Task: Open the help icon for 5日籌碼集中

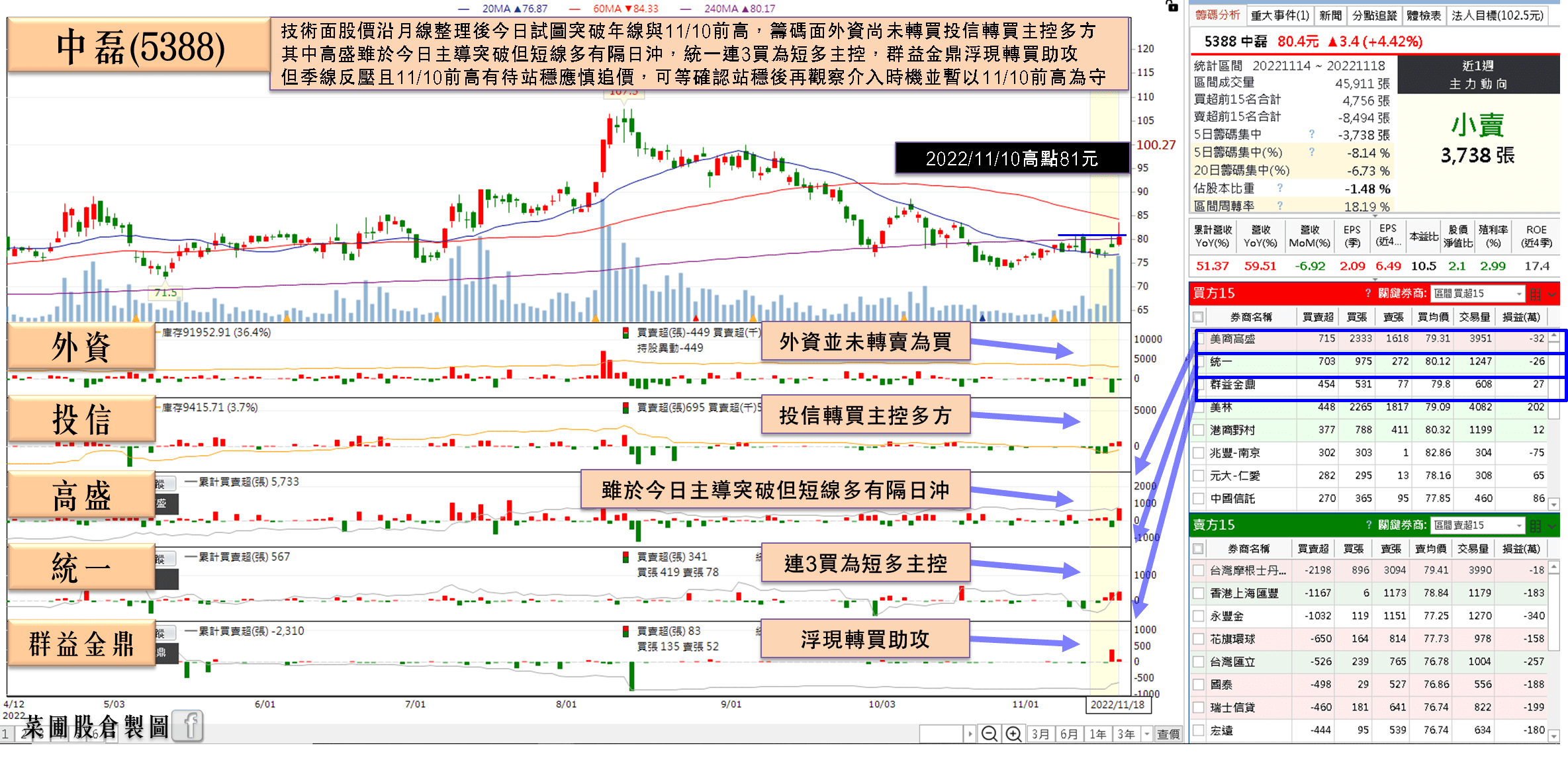Action: [x=1312, y=134]
